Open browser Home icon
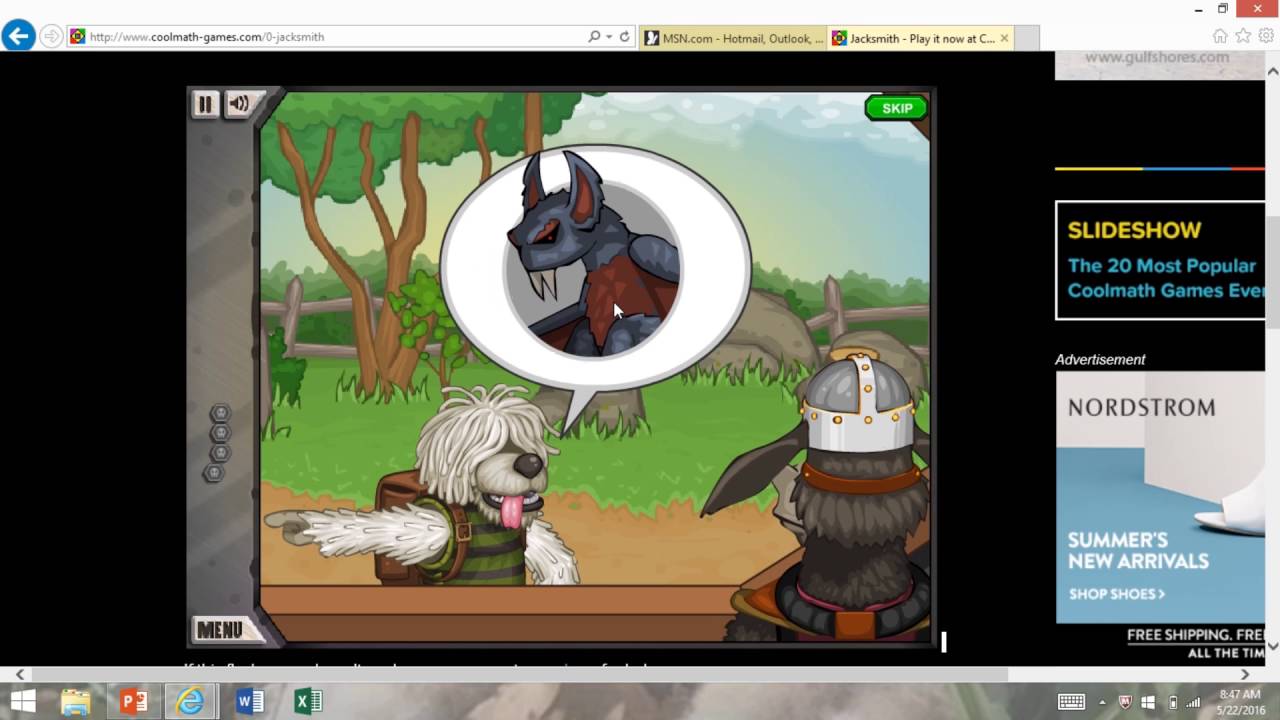 point(1220,36)
